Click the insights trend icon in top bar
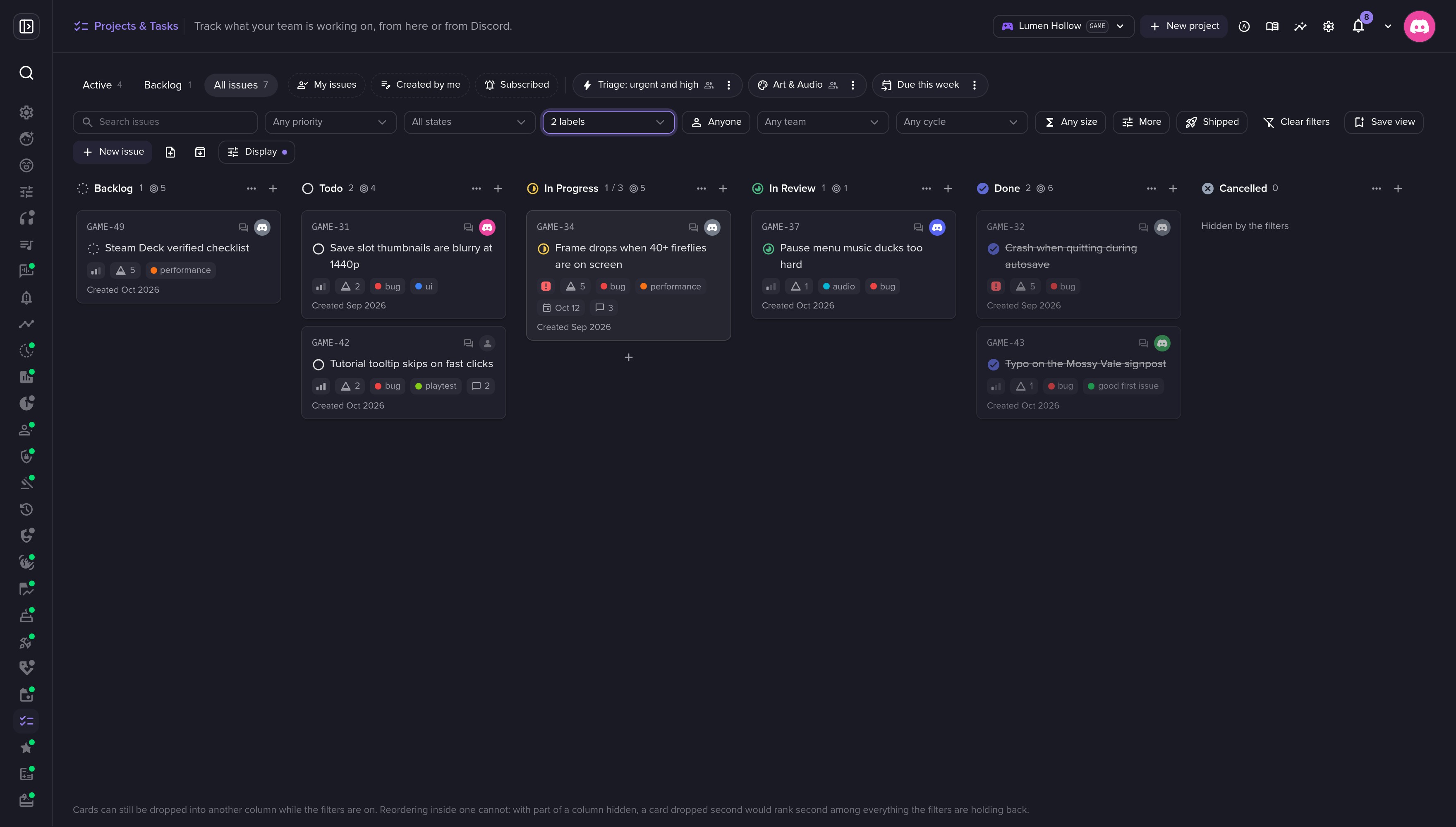1456x827 pixels. (1300, 26)
